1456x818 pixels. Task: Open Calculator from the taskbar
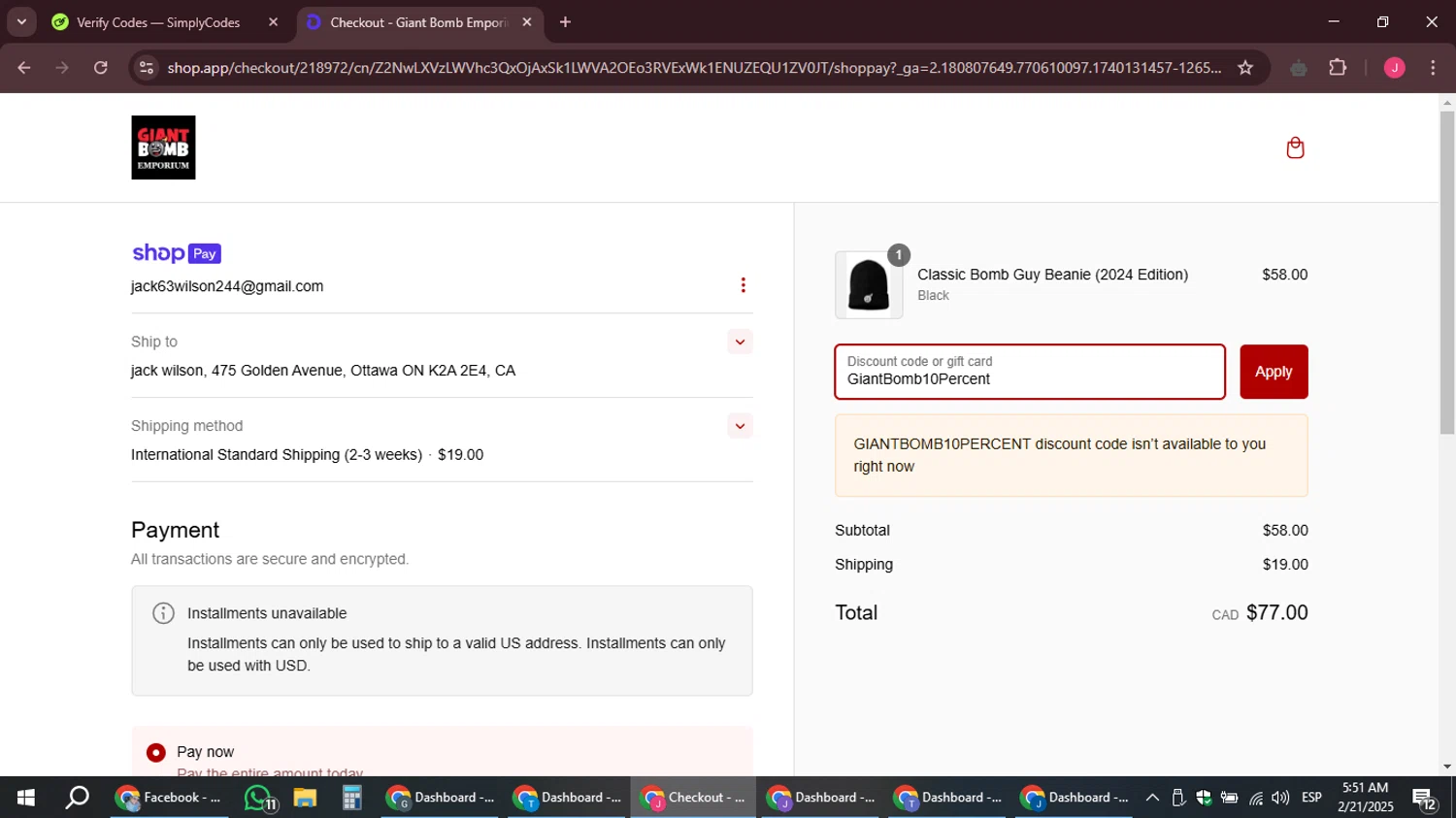point(351,798)
